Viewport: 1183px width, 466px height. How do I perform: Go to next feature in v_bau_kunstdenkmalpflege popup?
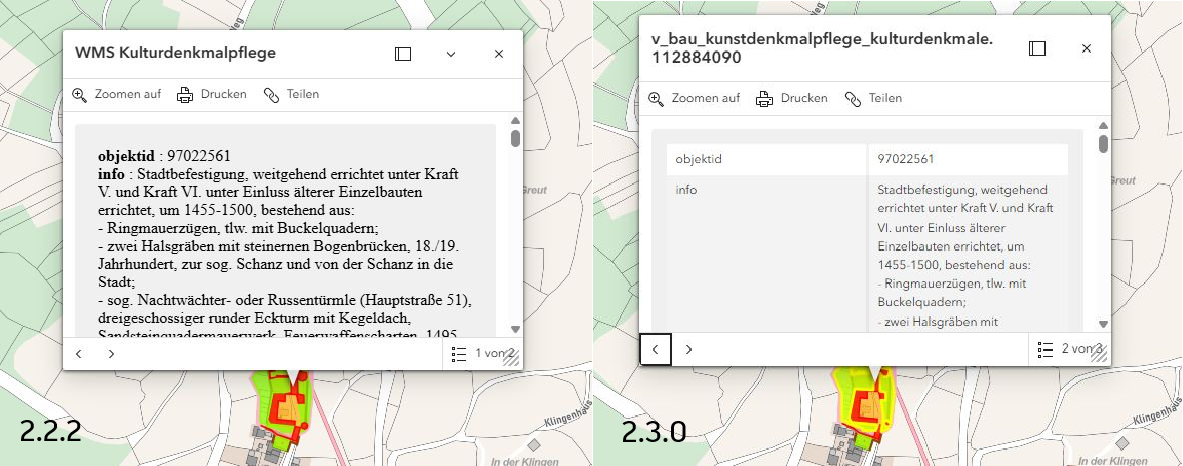click(688, 349)
